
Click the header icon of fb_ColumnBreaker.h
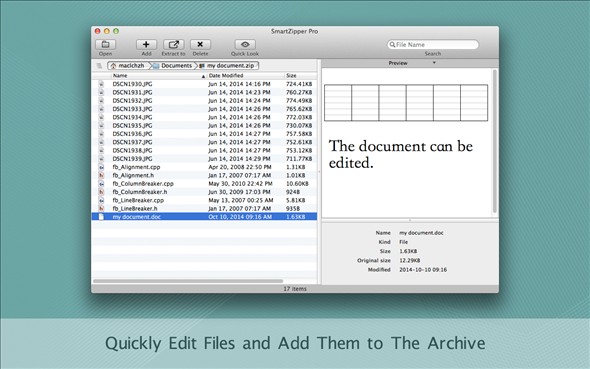(x=101, y=192)
